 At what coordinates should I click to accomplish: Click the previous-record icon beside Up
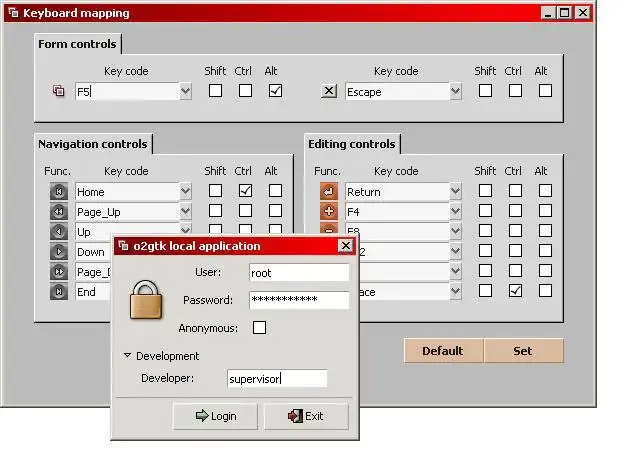click(x=59, y=231)
